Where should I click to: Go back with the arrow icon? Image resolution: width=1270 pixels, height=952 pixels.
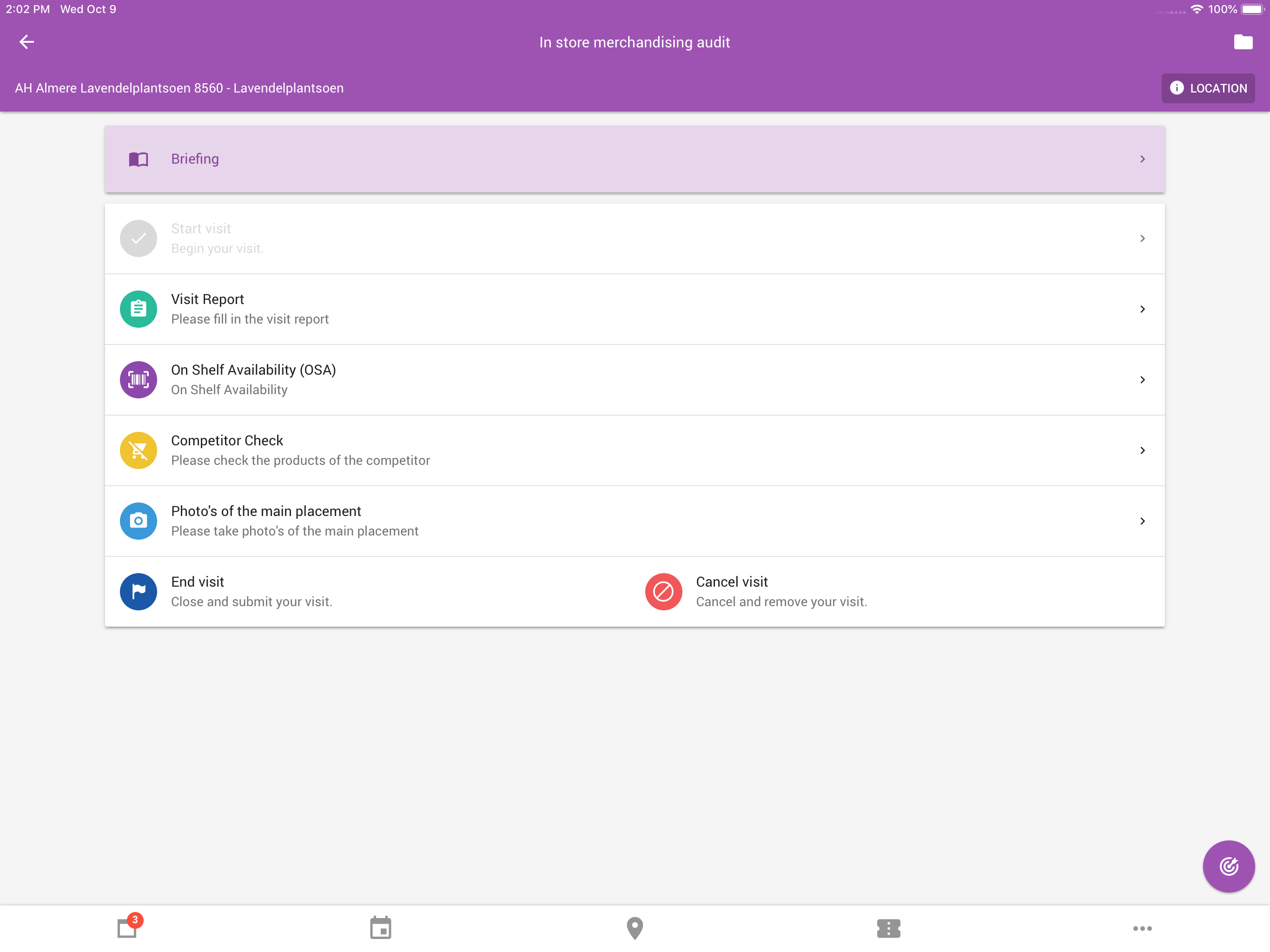tap(26, 42)
